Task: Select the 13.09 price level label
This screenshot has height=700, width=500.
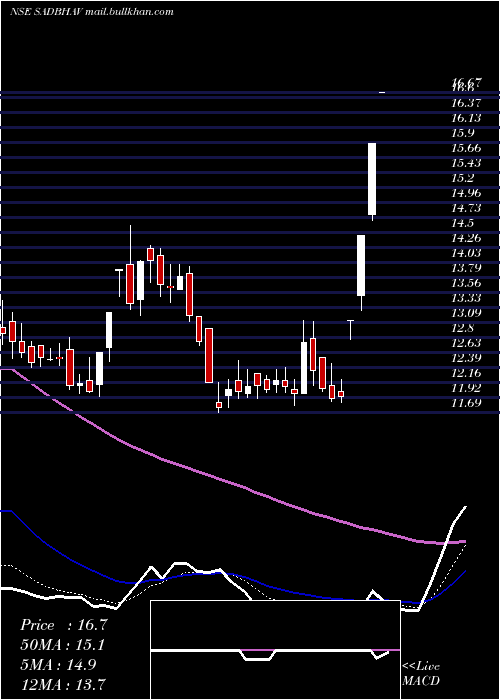Action: 467,313
